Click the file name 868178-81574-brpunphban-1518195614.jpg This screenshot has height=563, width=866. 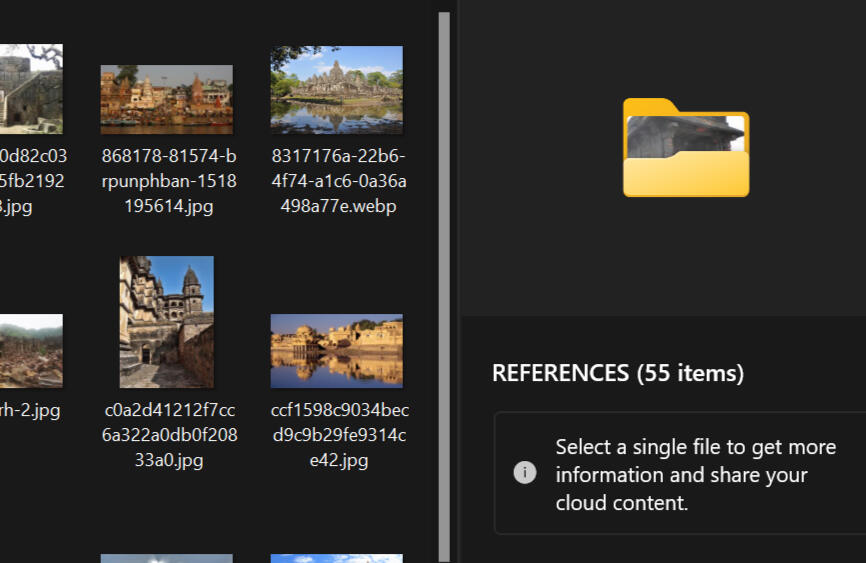pyautogui.click(x=169, y=182)
